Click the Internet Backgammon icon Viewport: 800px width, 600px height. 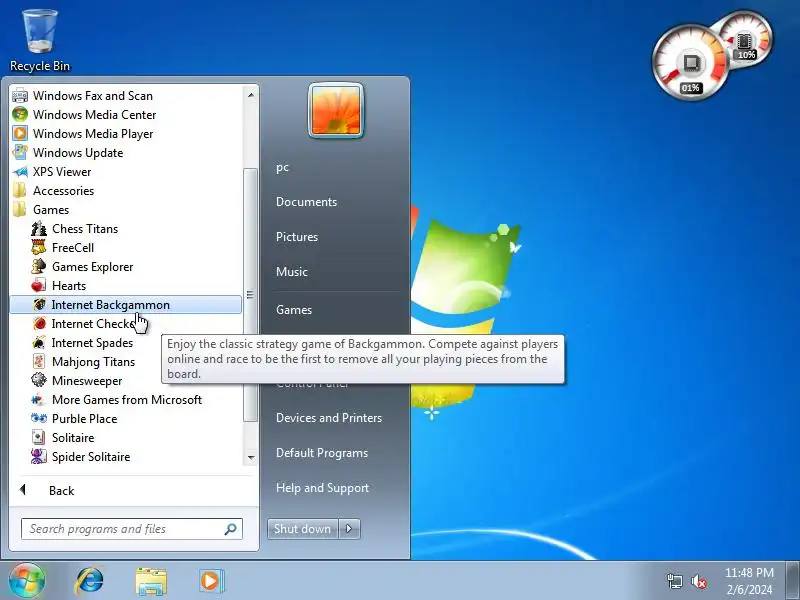pyautogui.click(x=39, y=305)
